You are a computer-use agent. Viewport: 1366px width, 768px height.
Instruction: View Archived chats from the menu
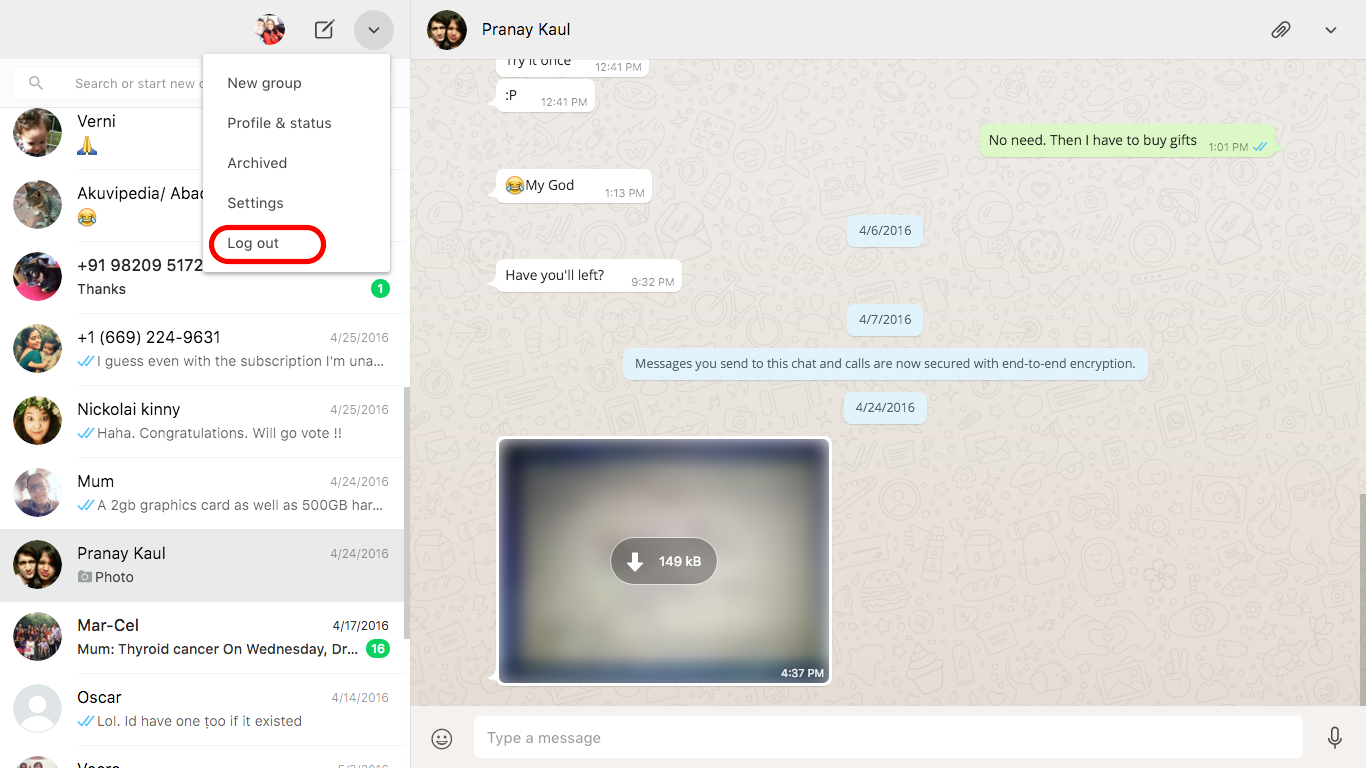pos(257,162)
